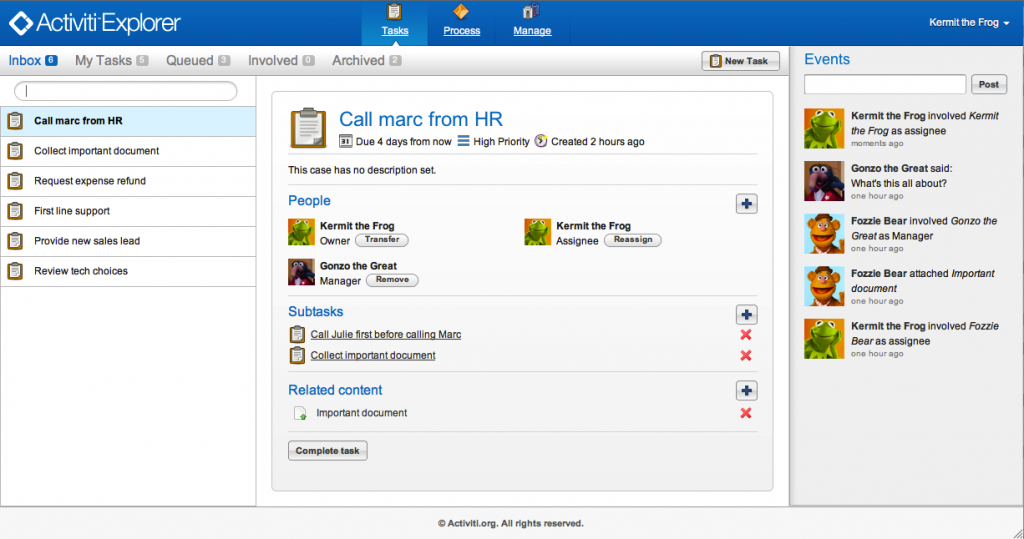The image size is (1024, 539).
Task: Click clipboard icon beside Collect important document row
Action: pos(15,151)
